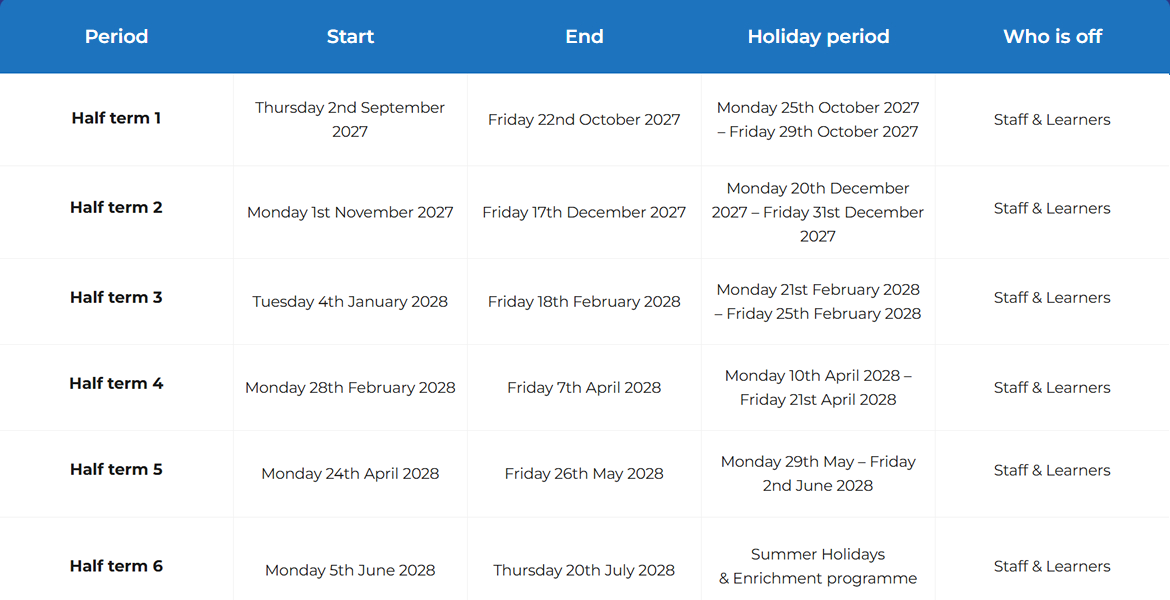Click the Summer Holidays & Enrichment programme cell

(818, 566)
